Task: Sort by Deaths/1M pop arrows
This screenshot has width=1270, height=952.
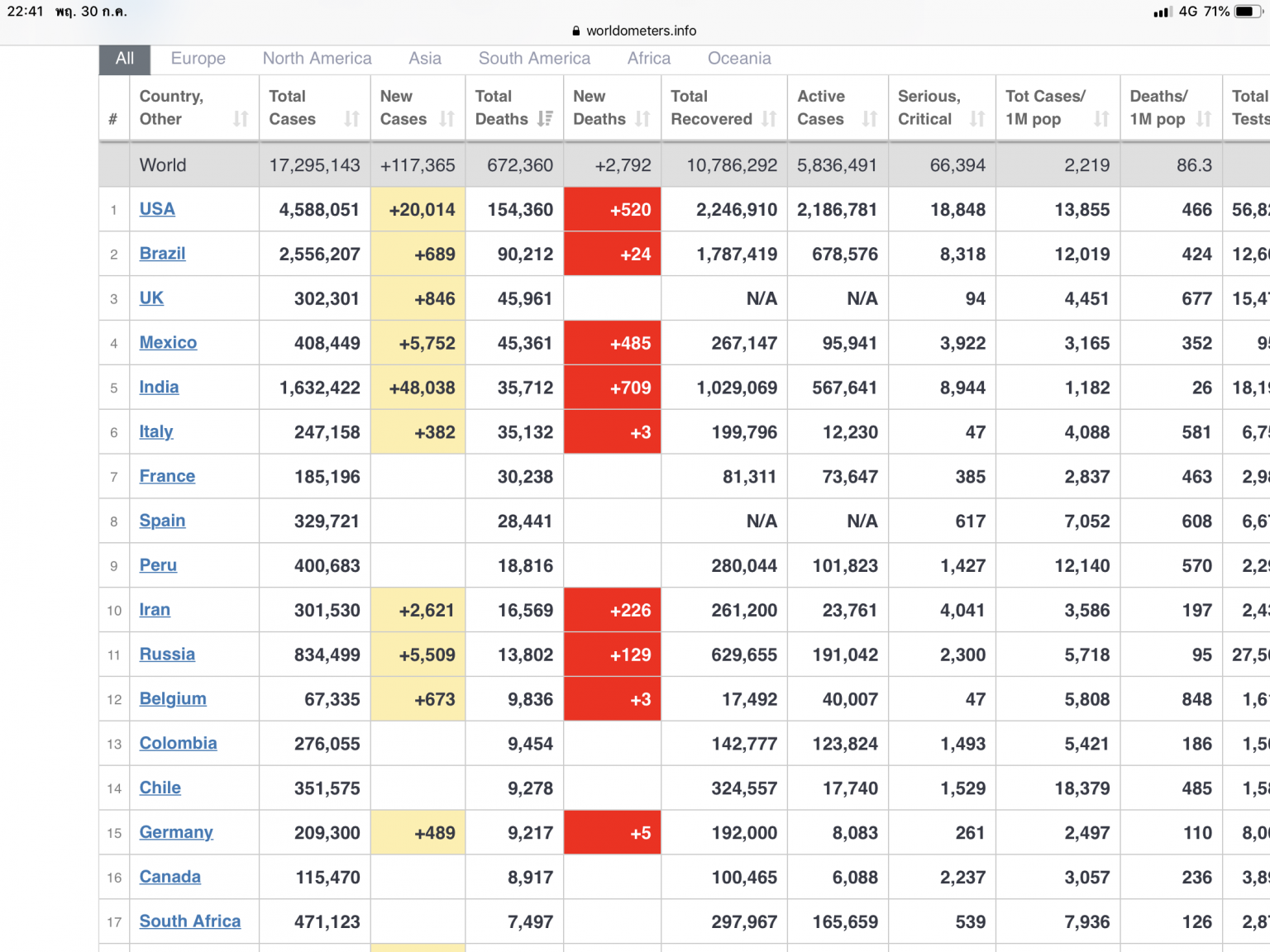Action: click(x=1204, y=119)
